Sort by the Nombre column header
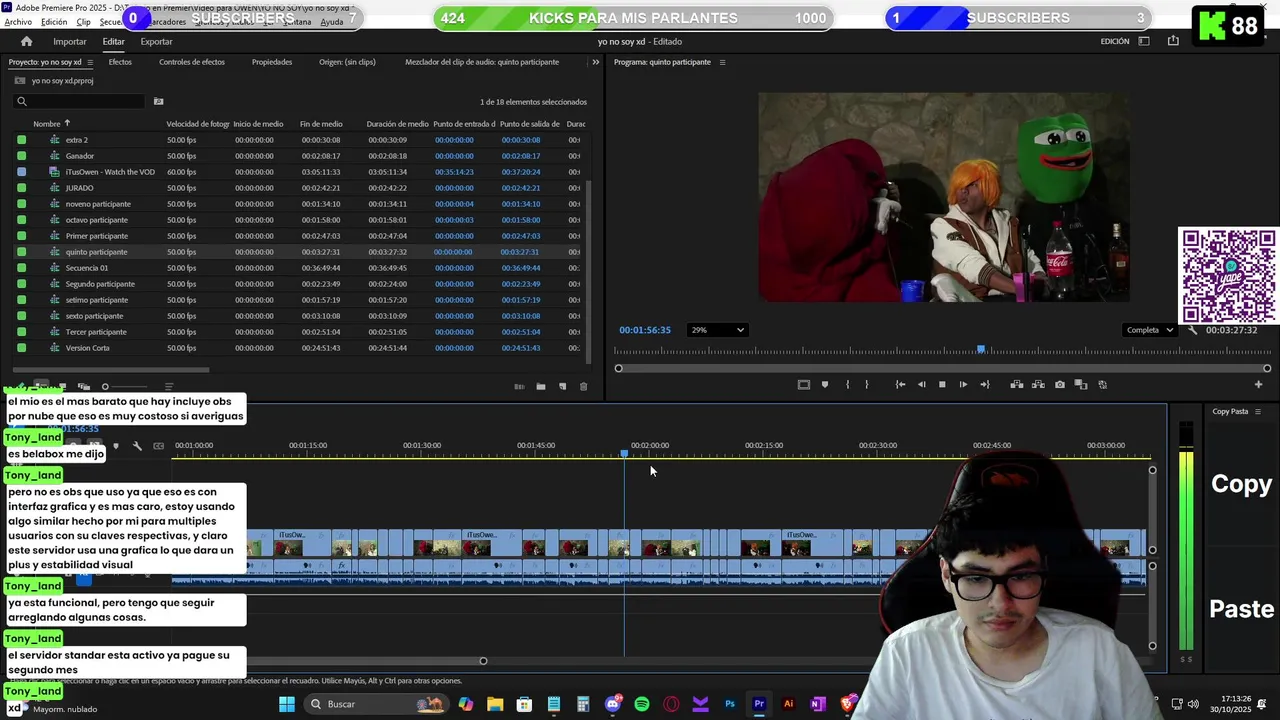Image resolution: width=1280 pixels, height=720 pixels. click(47, 124)
